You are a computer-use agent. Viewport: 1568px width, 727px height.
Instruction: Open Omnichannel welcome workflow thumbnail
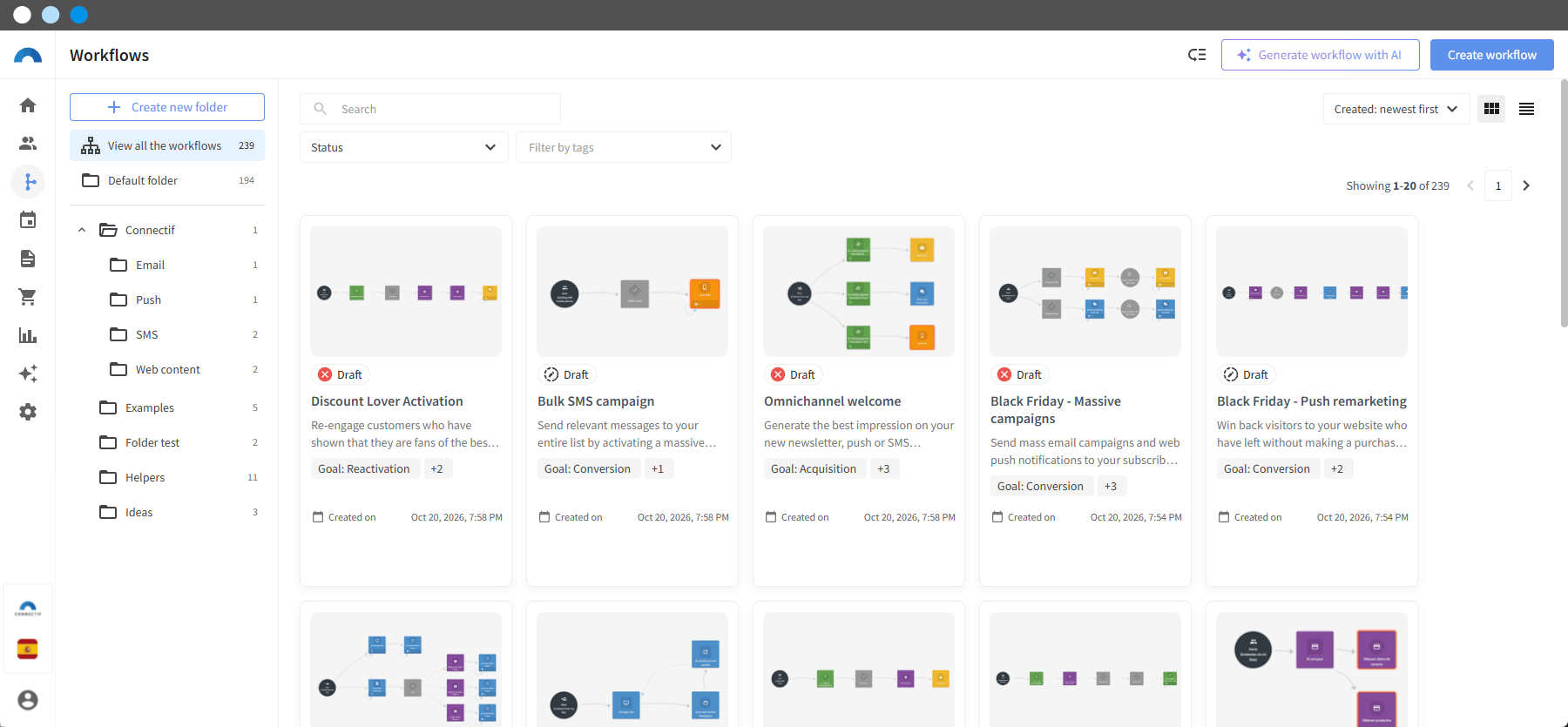coord(859,292)
